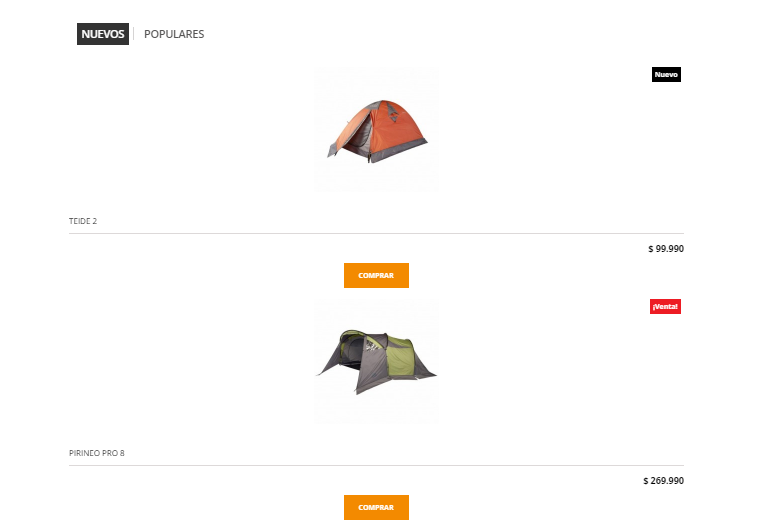Buy Teide 2 with its COMPRAR button
The height and width of the screenshot is (530, 774).
tap(376, 275)
